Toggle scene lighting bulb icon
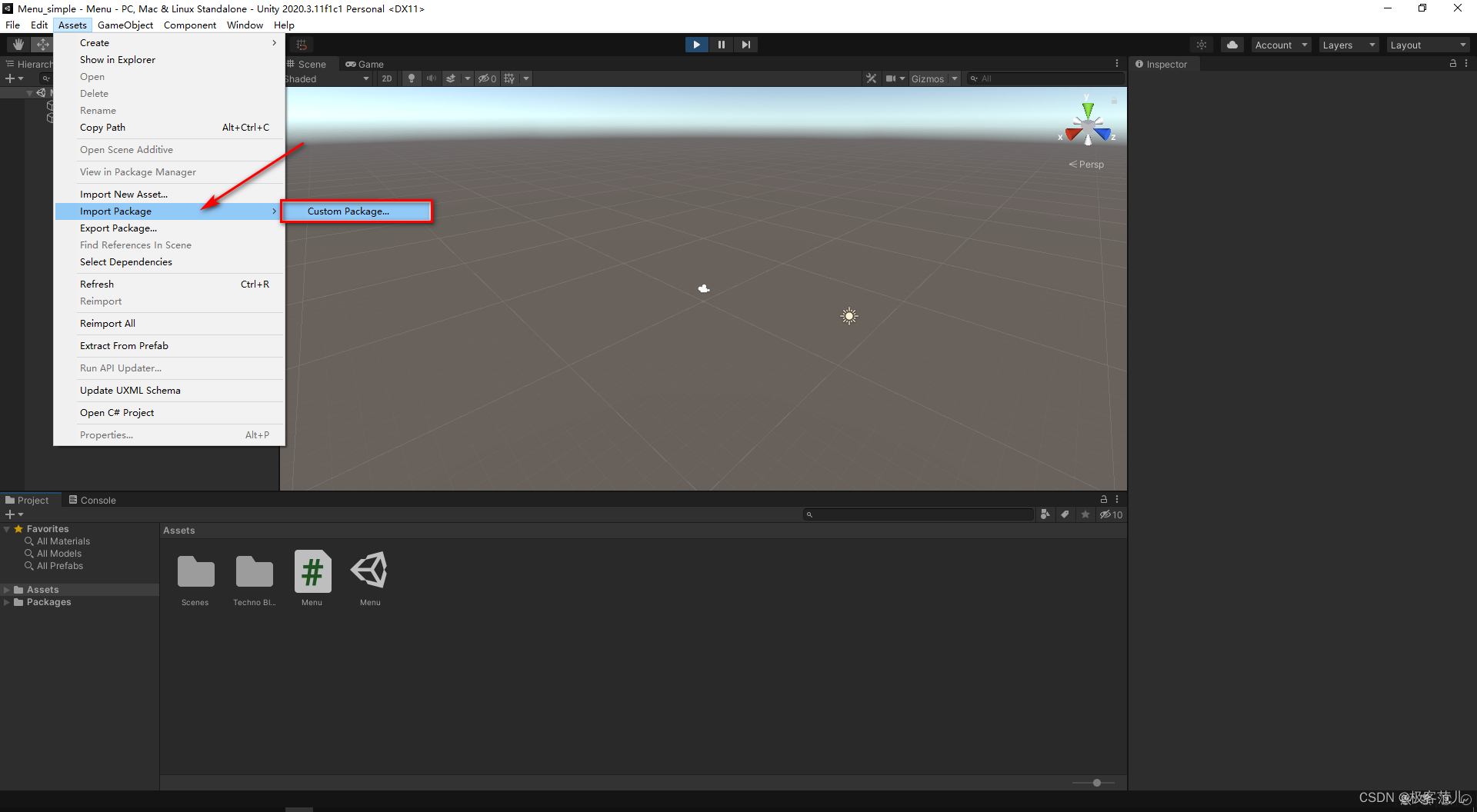The width and height of the screenshot is (1477, 812). 412,78
